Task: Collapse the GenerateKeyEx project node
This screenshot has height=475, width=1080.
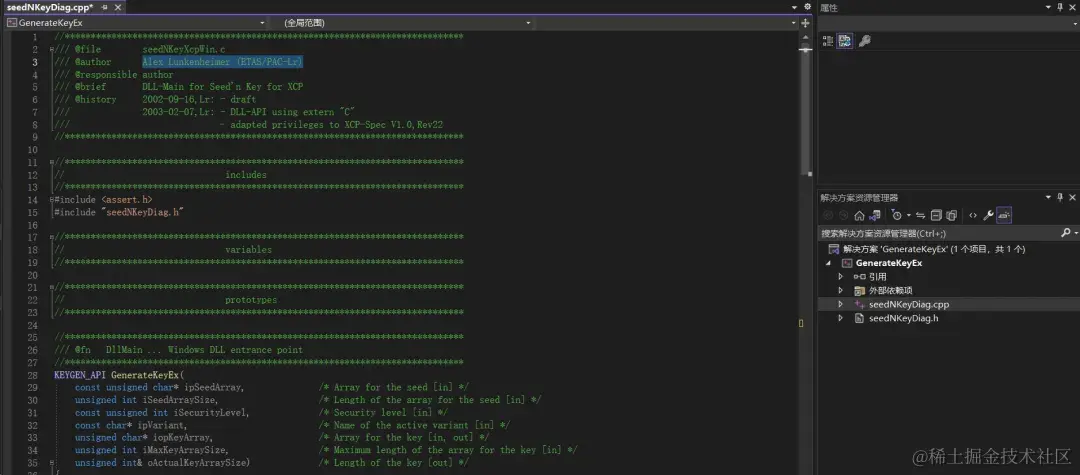Action: 829,263
